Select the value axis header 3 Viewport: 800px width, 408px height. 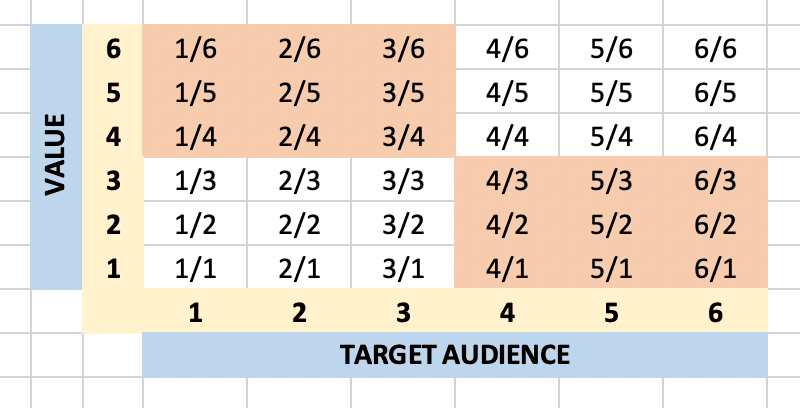click(x=113, y=179)
